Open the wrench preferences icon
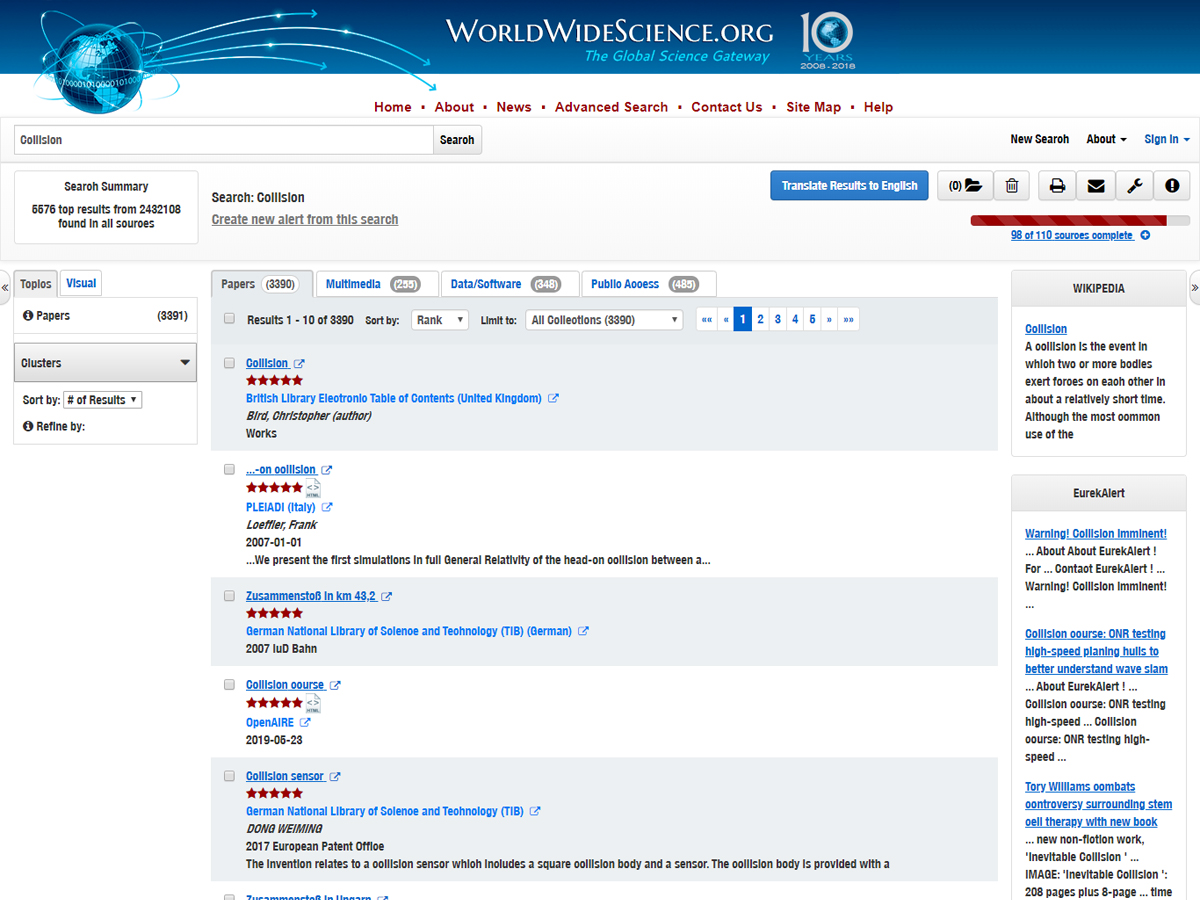 [x=1134, y=186]
